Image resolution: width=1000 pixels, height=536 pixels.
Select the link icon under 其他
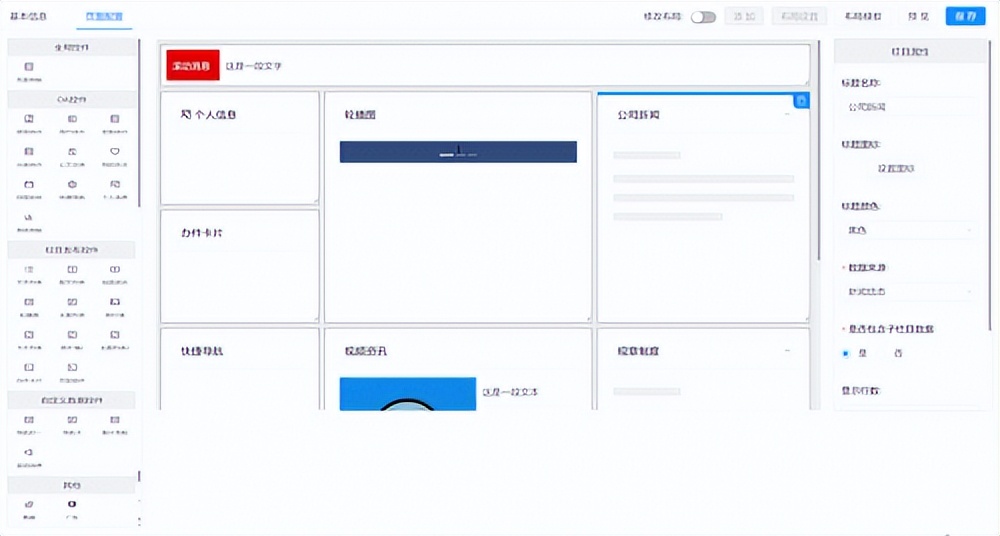(29, 505)
